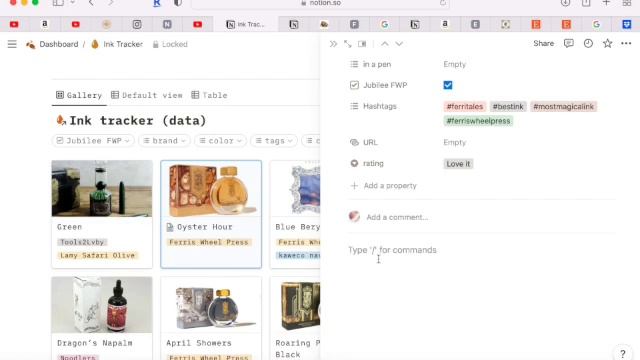Viewport: 640px width, 360px height.
Task: Open the Green ink gallery card thumbnail
Action: click(x=102, y=188)
